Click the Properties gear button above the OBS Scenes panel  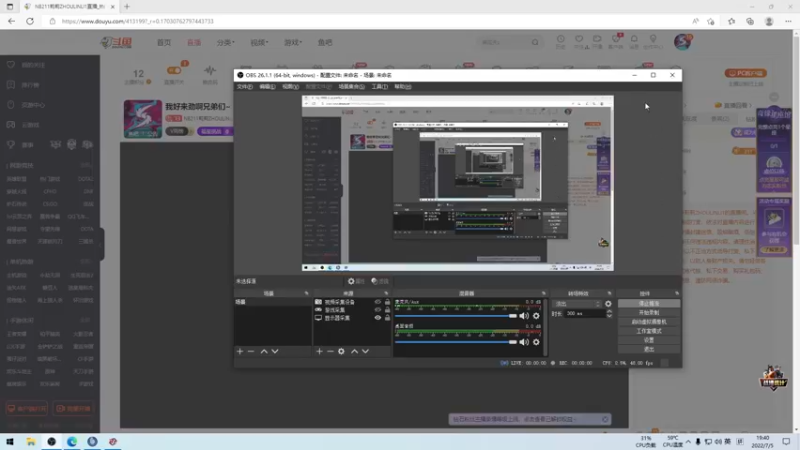(x=356, y=281)
